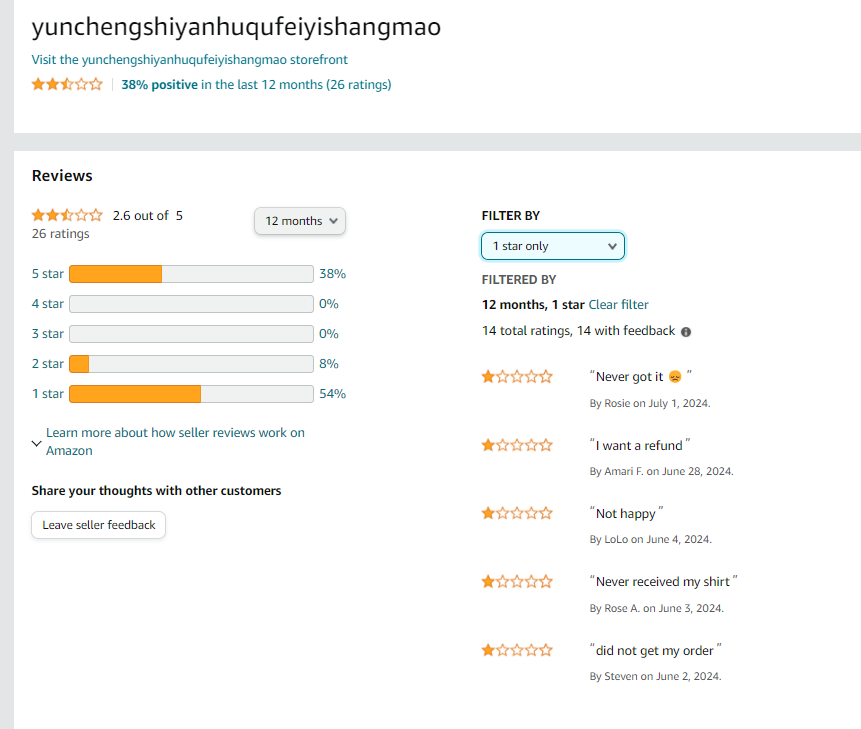Click star rating on Rosie's review
The height and width of the screenshot is (729, 861).
[517, 377]
